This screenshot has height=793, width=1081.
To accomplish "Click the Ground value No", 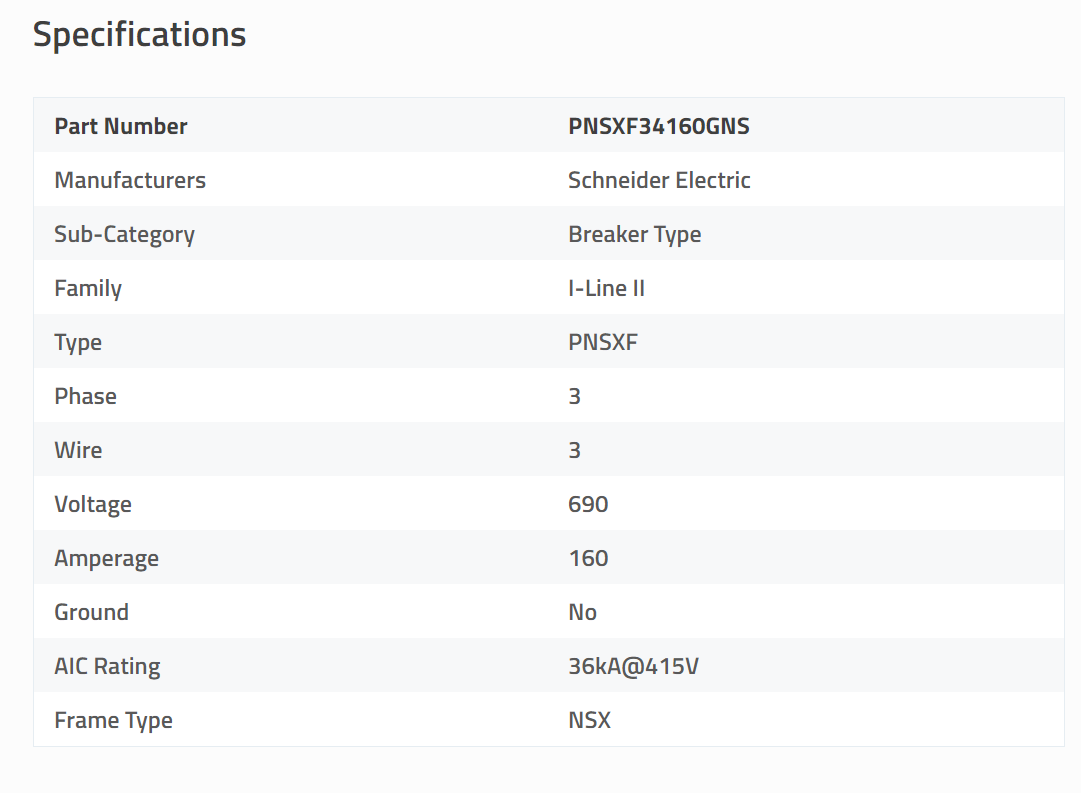I will (582, 612).
